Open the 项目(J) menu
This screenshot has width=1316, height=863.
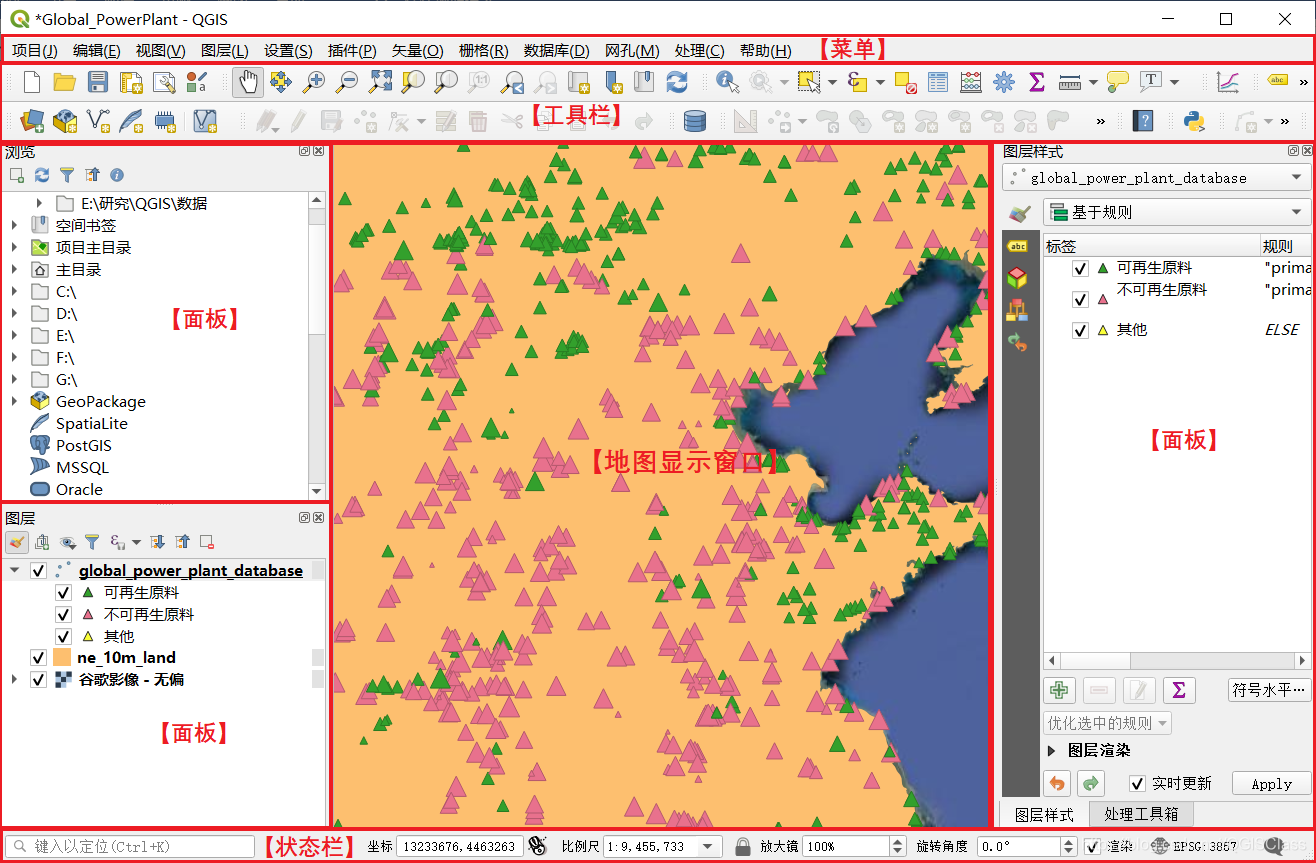[34, 51]
